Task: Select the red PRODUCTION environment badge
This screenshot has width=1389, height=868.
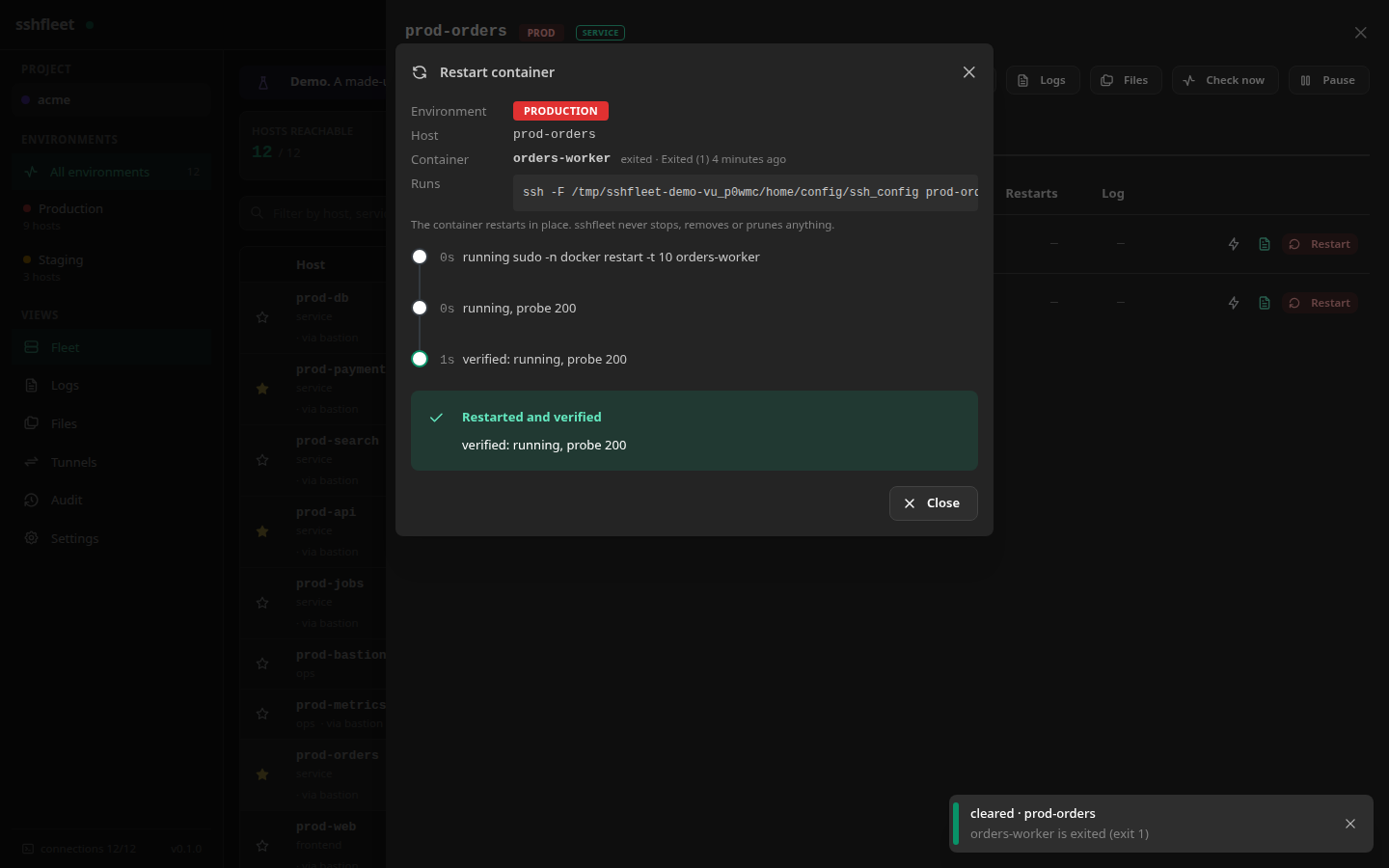Action: 560,111
